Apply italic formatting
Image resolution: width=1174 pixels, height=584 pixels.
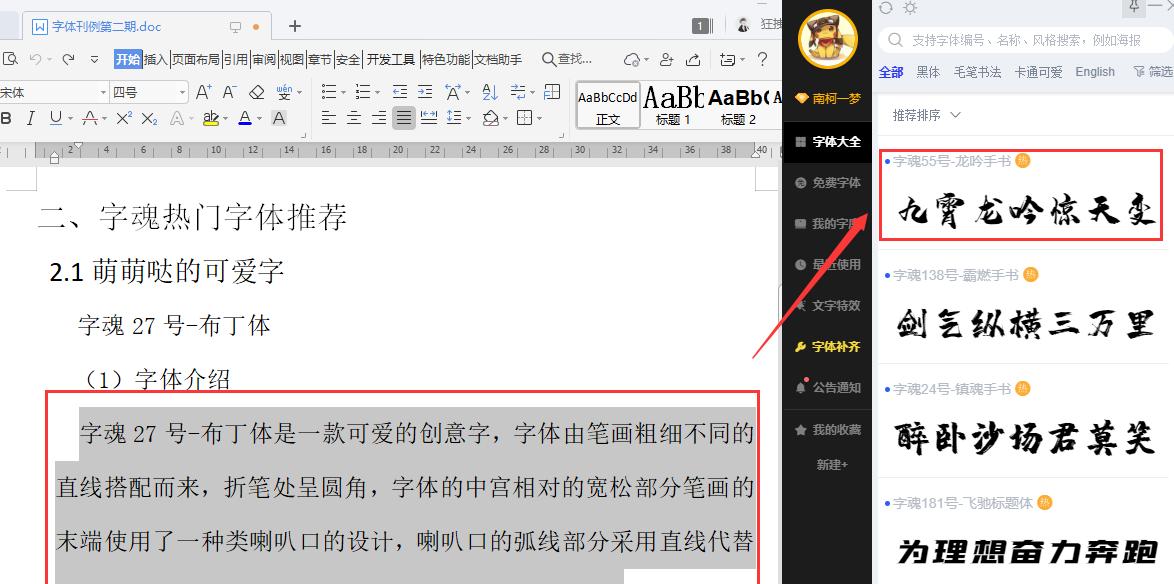pos(31,118)
